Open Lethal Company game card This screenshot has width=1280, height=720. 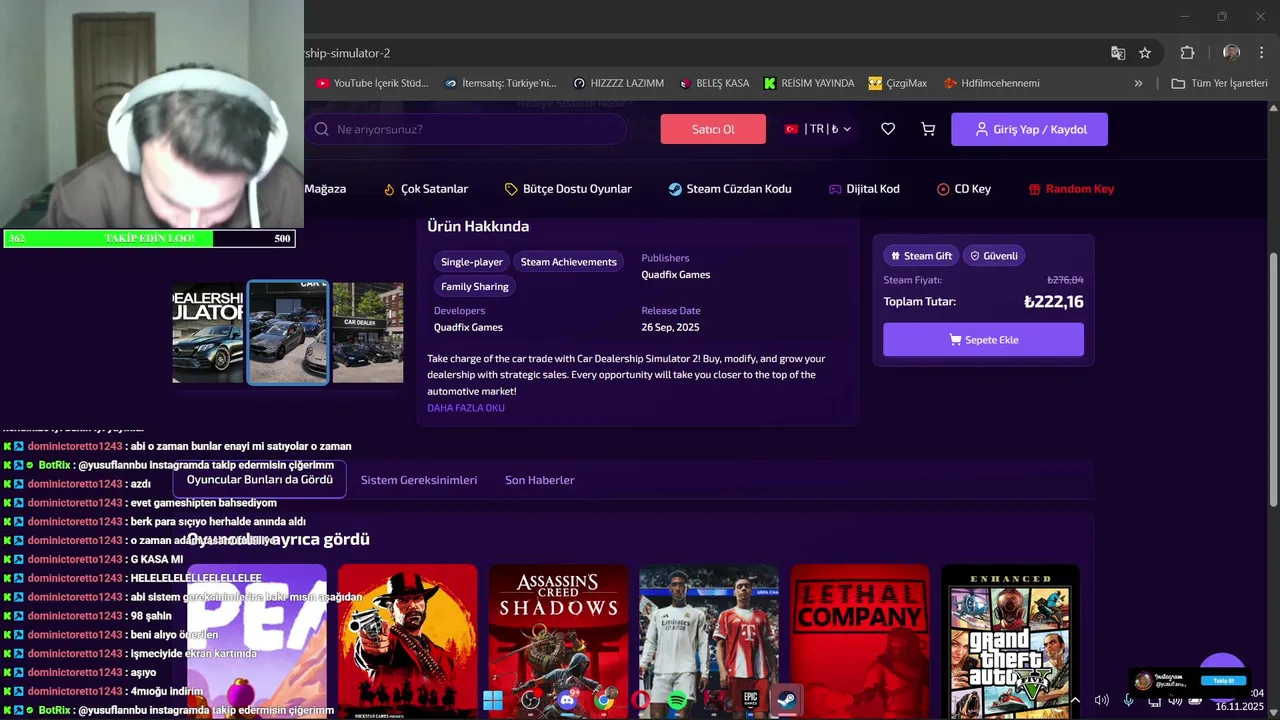[860, 642]
